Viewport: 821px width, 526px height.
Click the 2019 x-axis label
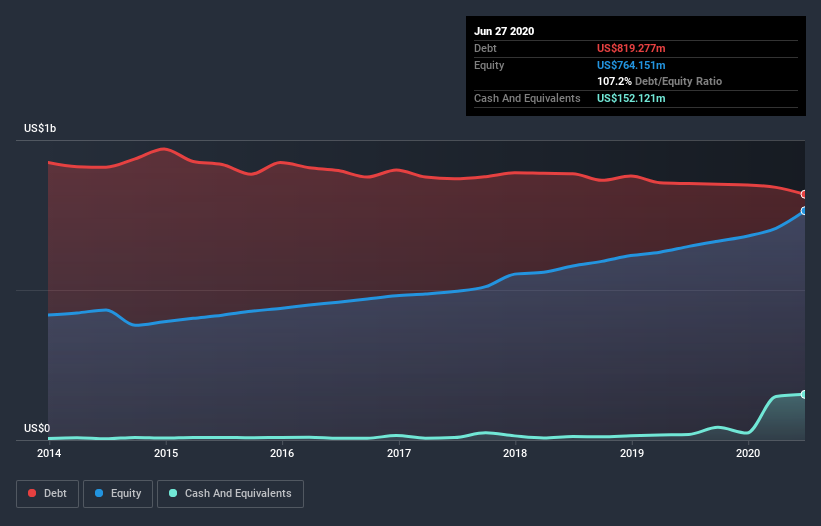(x=631, y=453)
